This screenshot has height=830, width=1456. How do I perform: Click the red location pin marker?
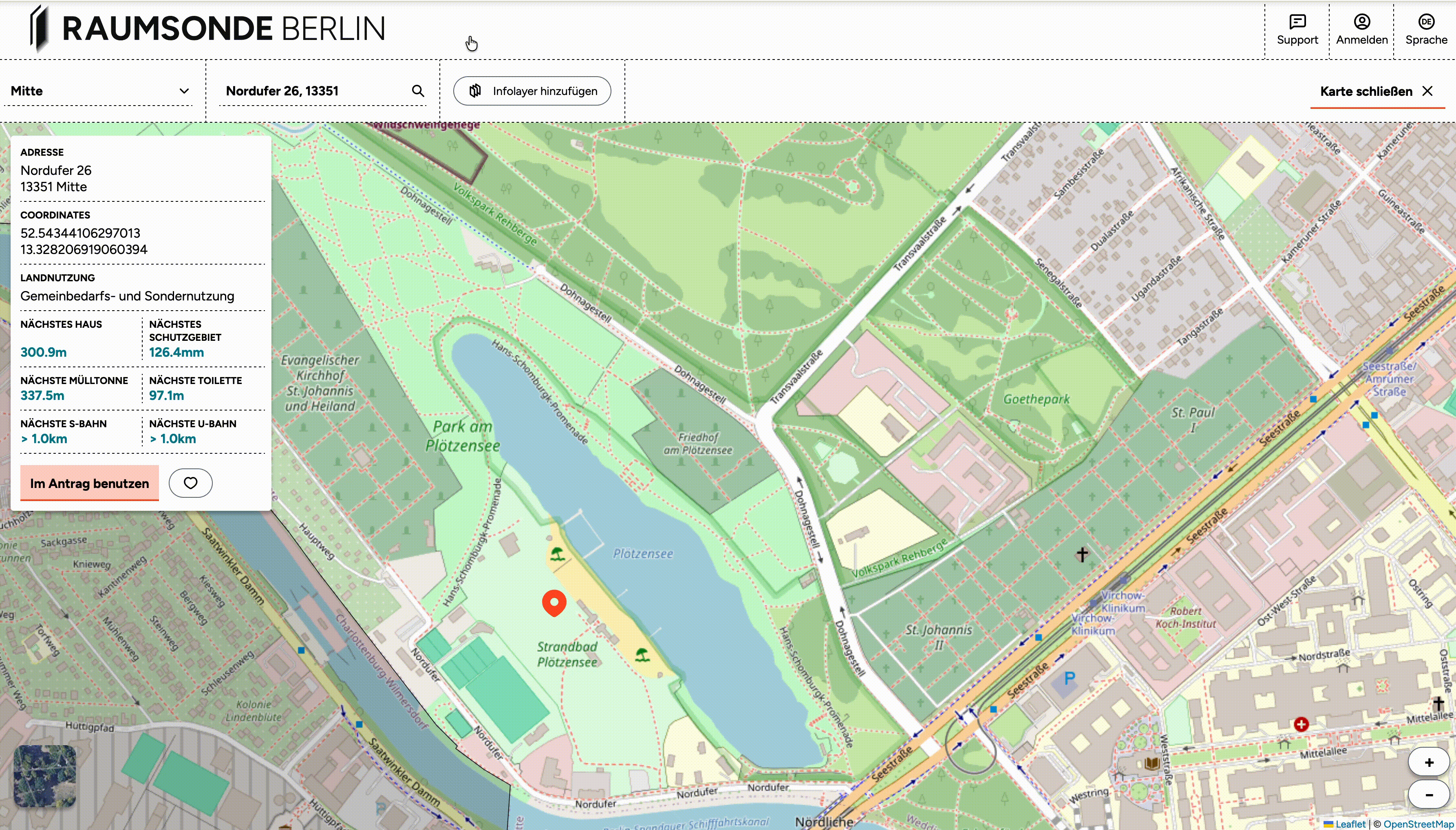[x=554, y=602]
